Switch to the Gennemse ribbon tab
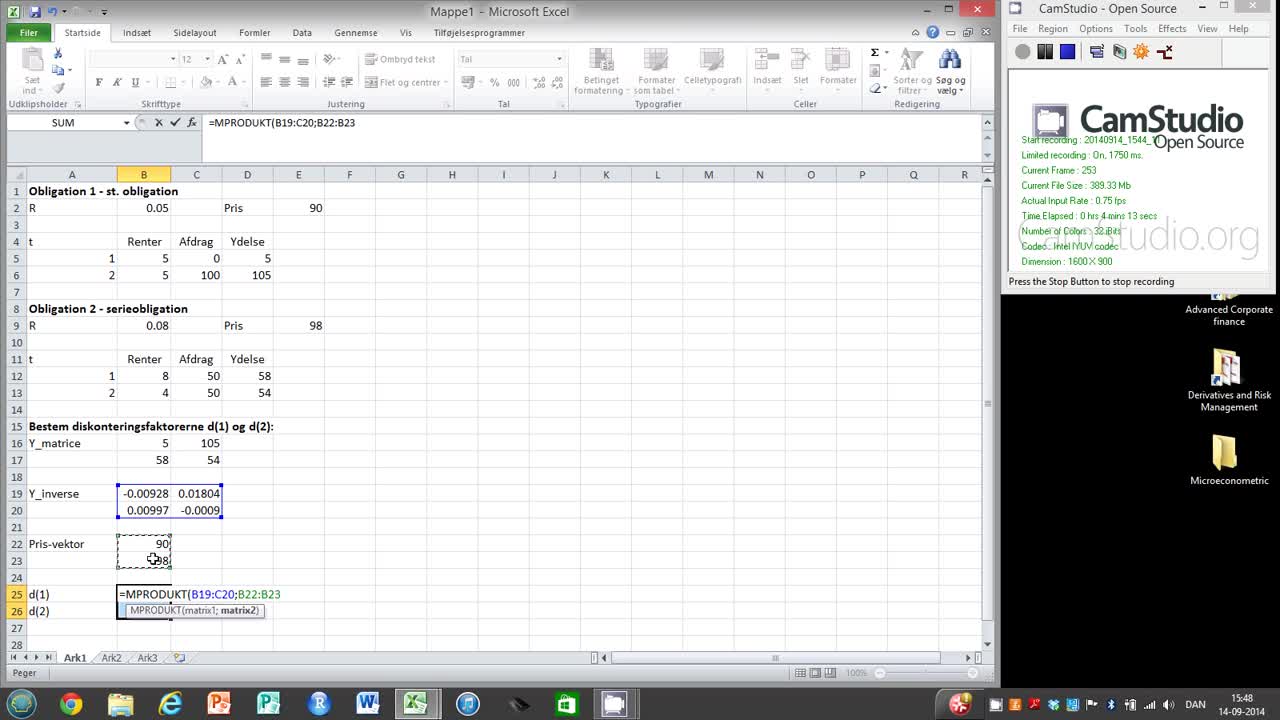Image resolution: width=1280 pixels, height=720 pixels. (x=356, y=32)
